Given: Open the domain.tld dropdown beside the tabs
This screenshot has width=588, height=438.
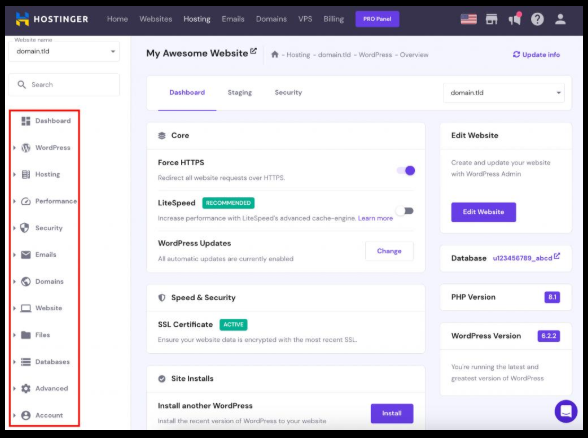Looking at the screenshot, I should coord(504,93).
